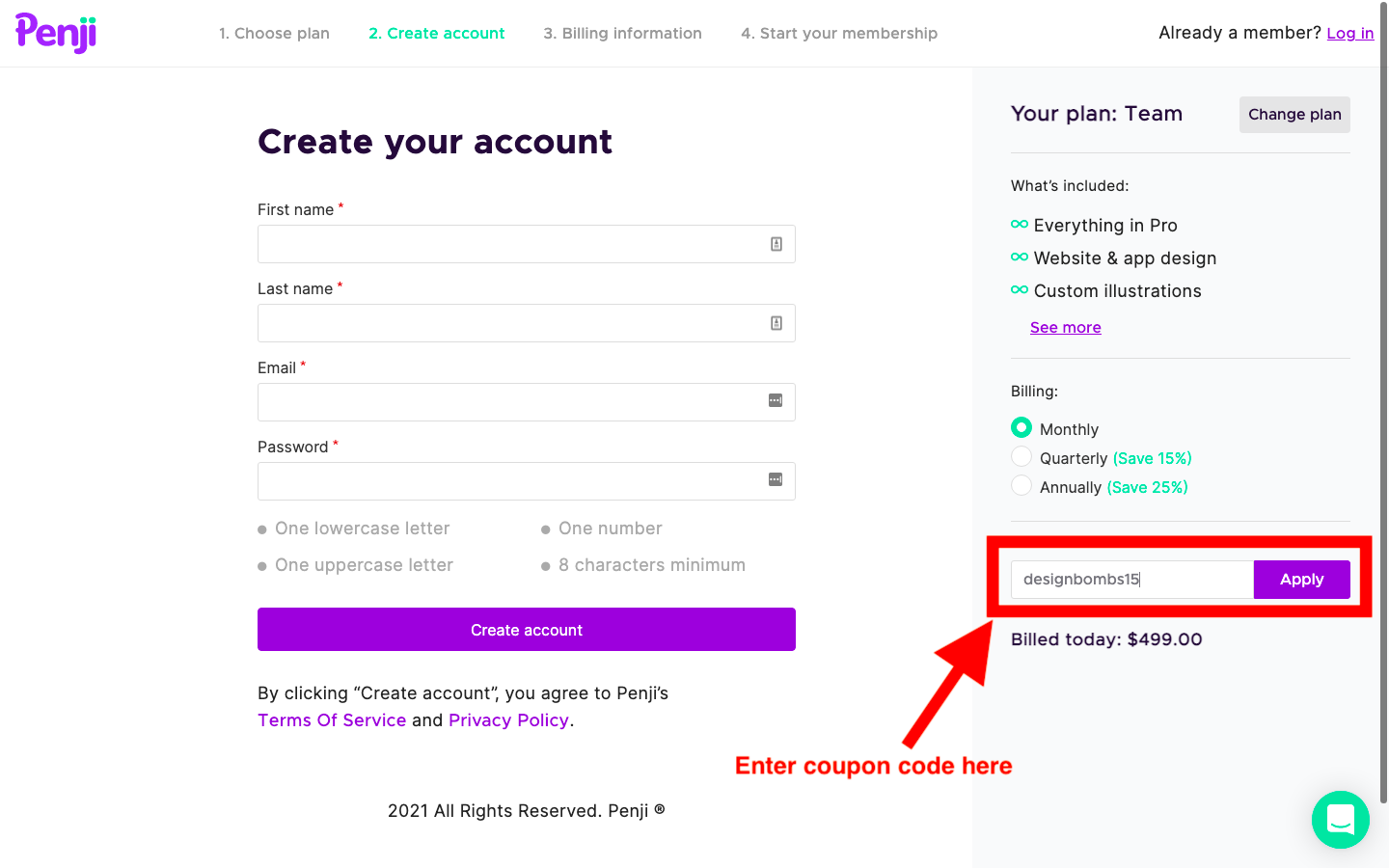
Task: Click the Penji logo
Action: point(56,33)
